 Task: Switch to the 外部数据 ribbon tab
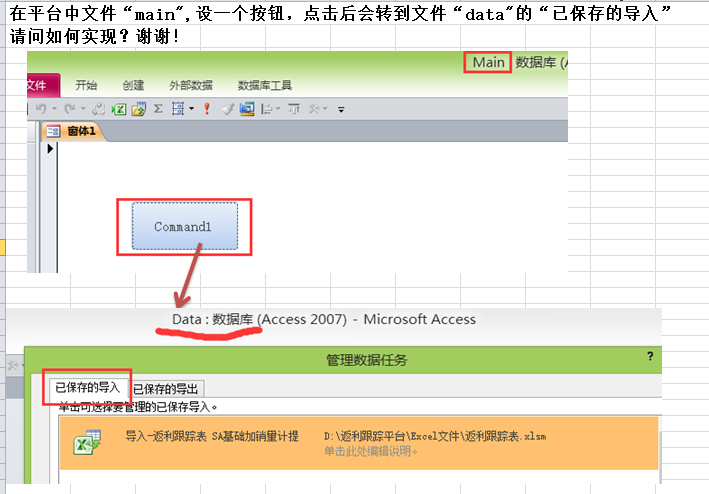[191, 85]
